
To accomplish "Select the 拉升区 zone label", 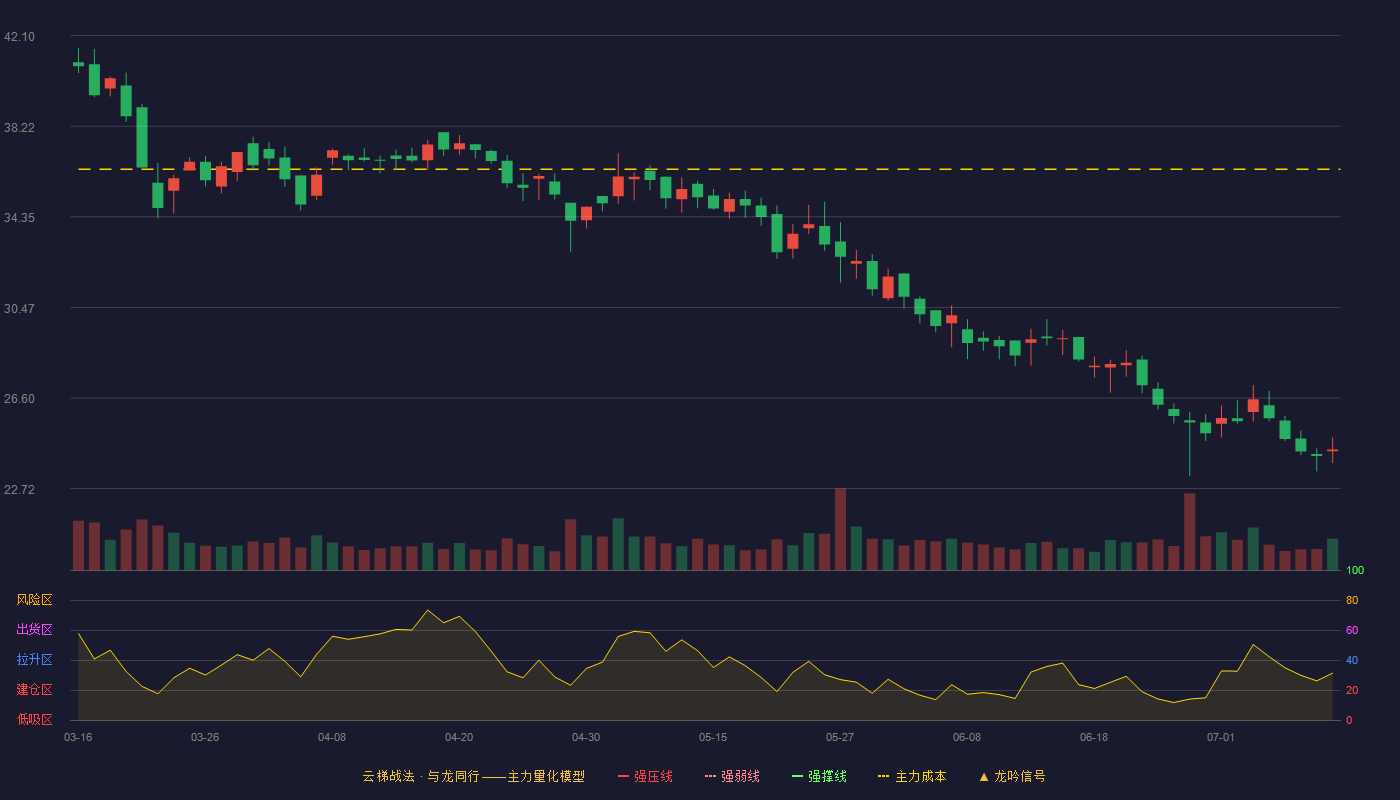I will (x=34, y=660).
